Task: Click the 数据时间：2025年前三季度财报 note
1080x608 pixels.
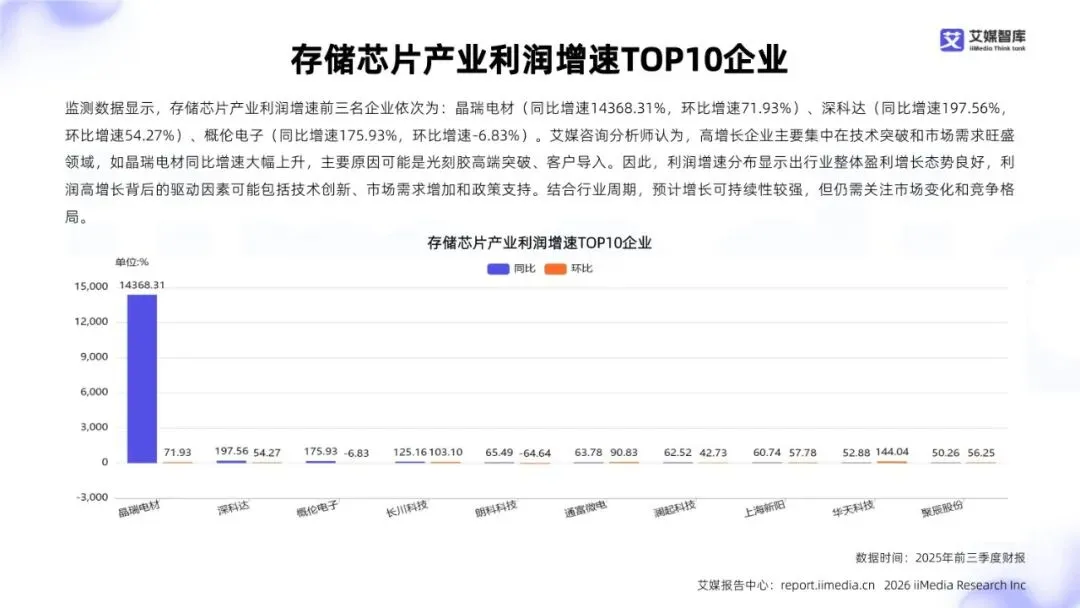Action: point(940,558)
